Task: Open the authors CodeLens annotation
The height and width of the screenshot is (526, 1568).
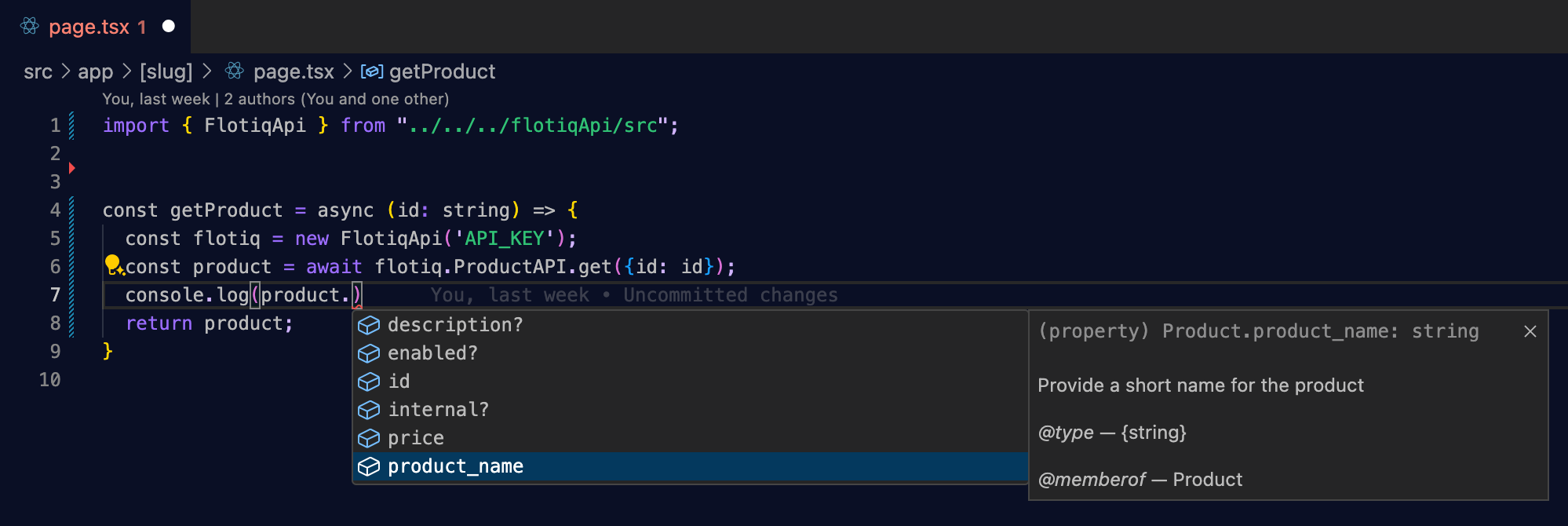Action: click(275, 99)
